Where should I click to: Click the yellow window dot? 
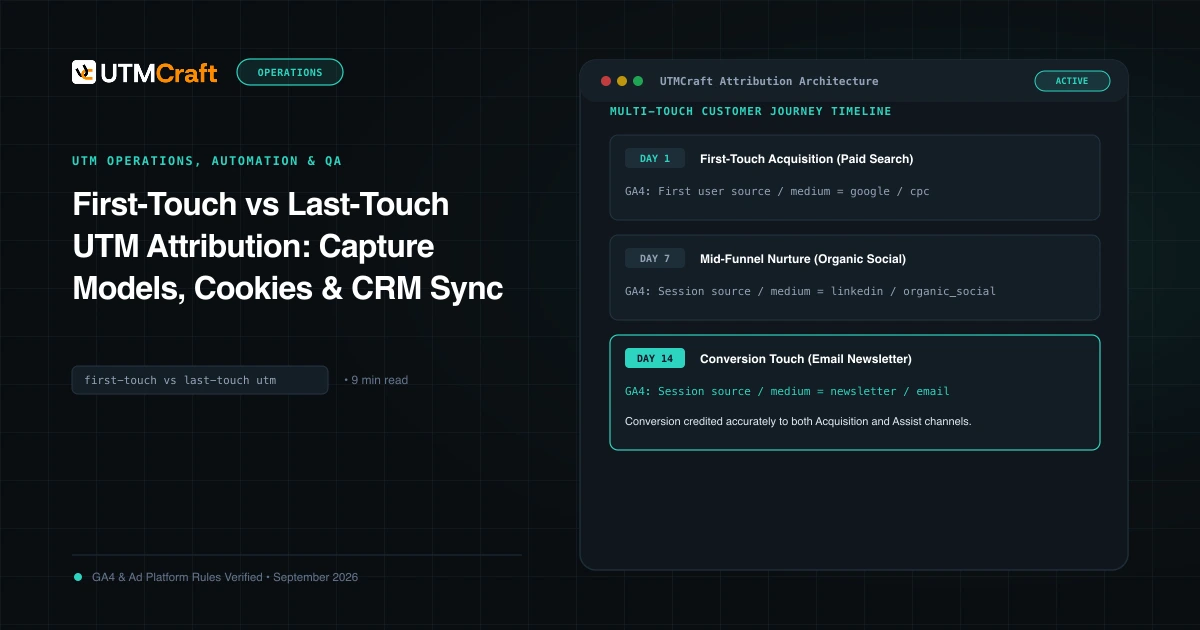(622, 81)
